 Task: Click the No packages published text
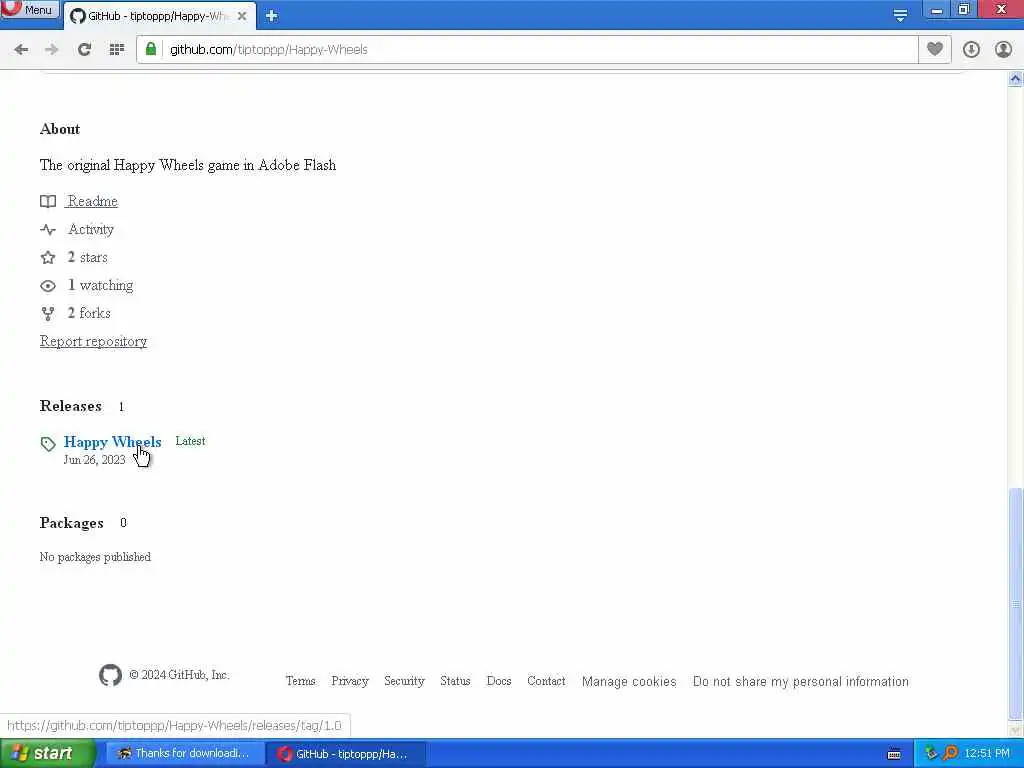pos(95,557)
